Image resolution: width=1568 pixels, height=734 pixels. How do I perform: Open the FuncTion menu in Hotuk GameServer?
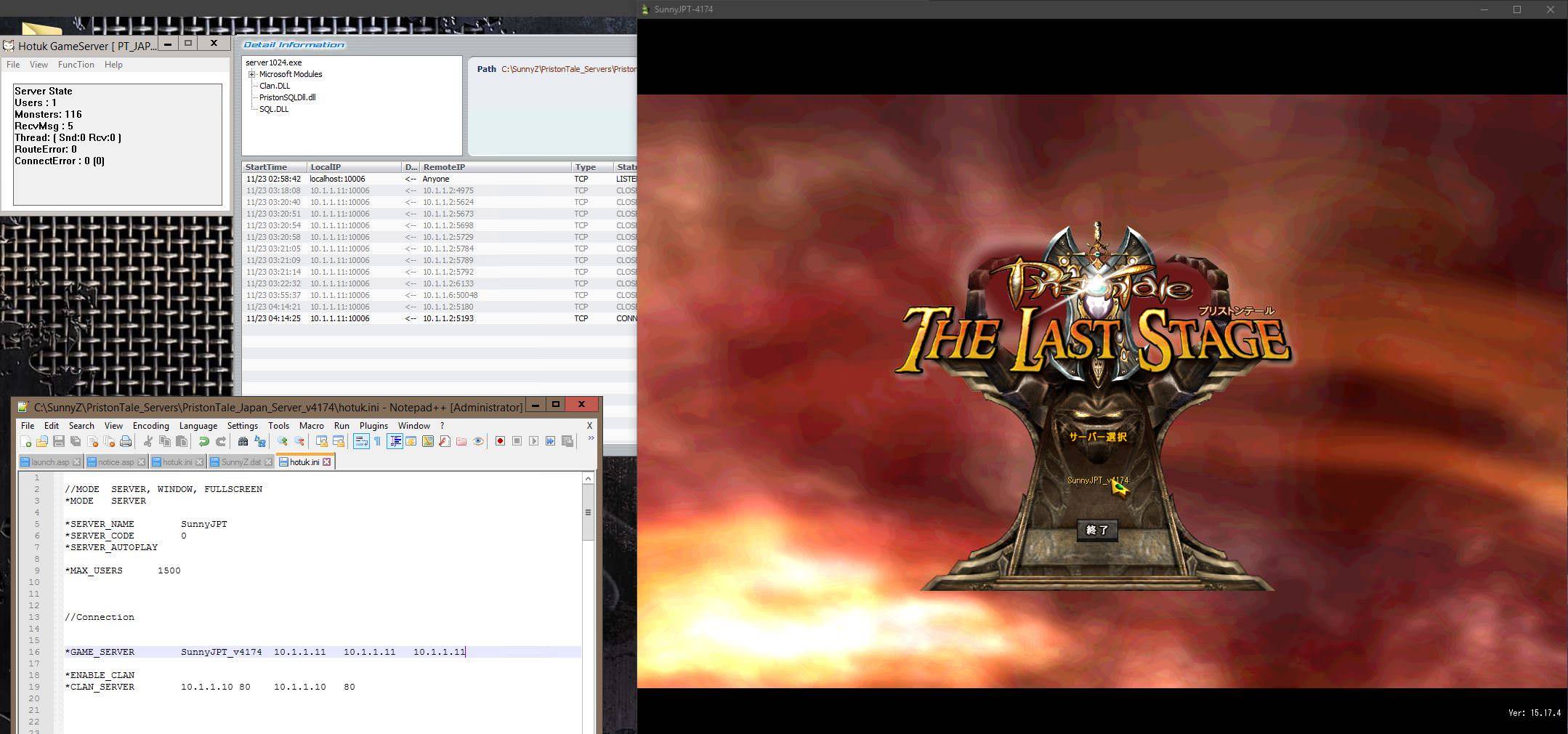[x=76, y=65]
